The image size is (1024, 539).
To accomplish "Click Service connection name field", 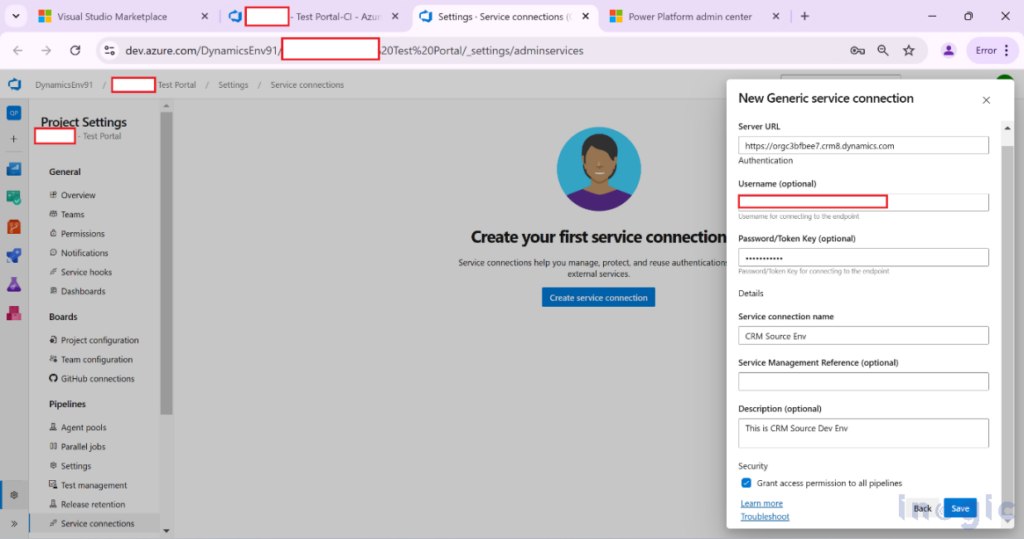I will [x=863, y=336].
